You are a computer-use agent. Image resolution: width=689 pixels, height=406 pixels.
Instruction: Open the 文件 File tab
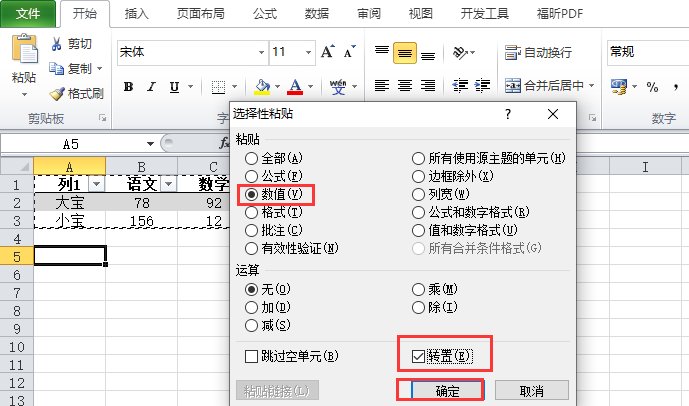[28, 14]
